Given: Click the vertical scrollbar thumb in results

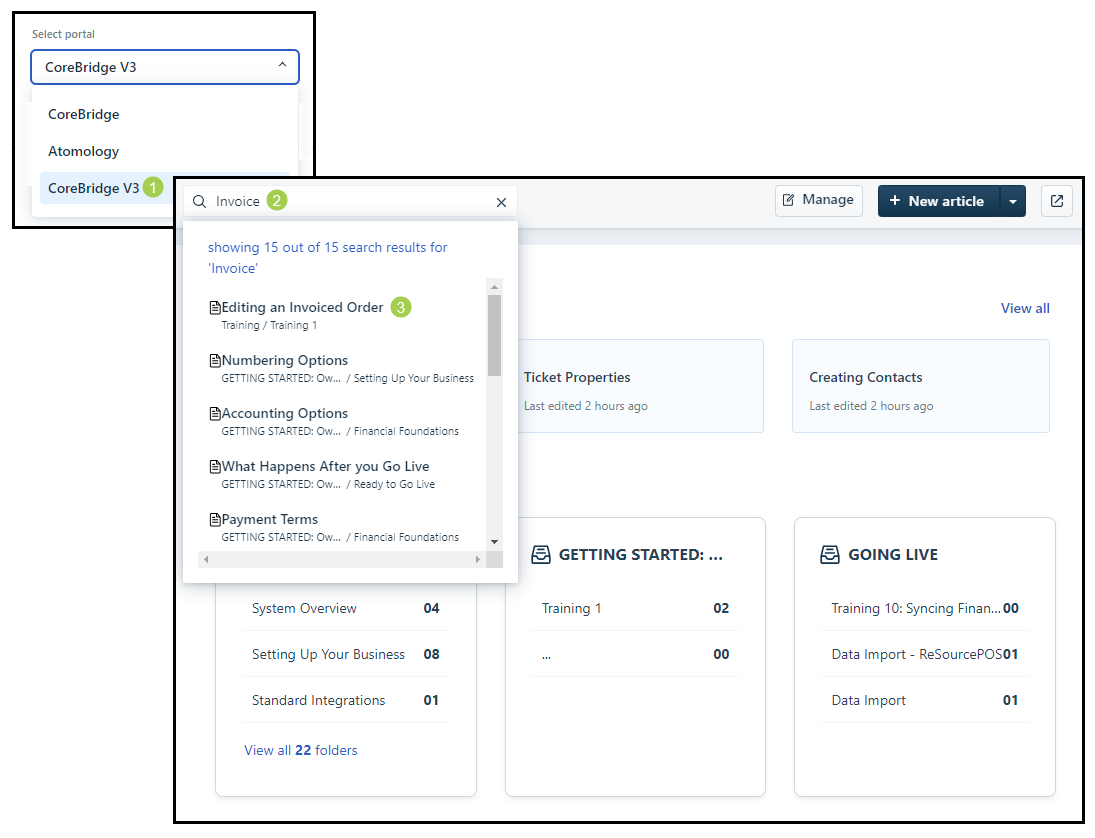Looking at the screenshot, I should pos(494,335).
